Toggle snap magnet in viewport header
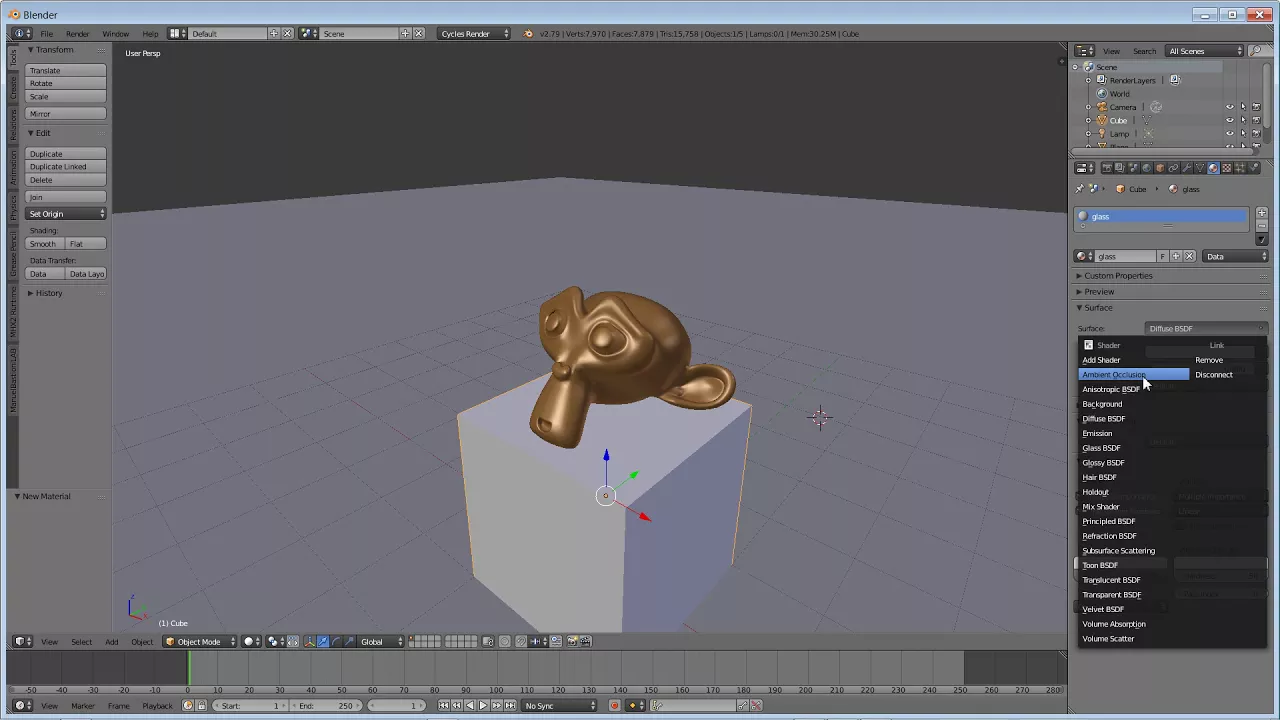Image resolution: width=1280 pixels, height=720 pixels. pos(521,641)
